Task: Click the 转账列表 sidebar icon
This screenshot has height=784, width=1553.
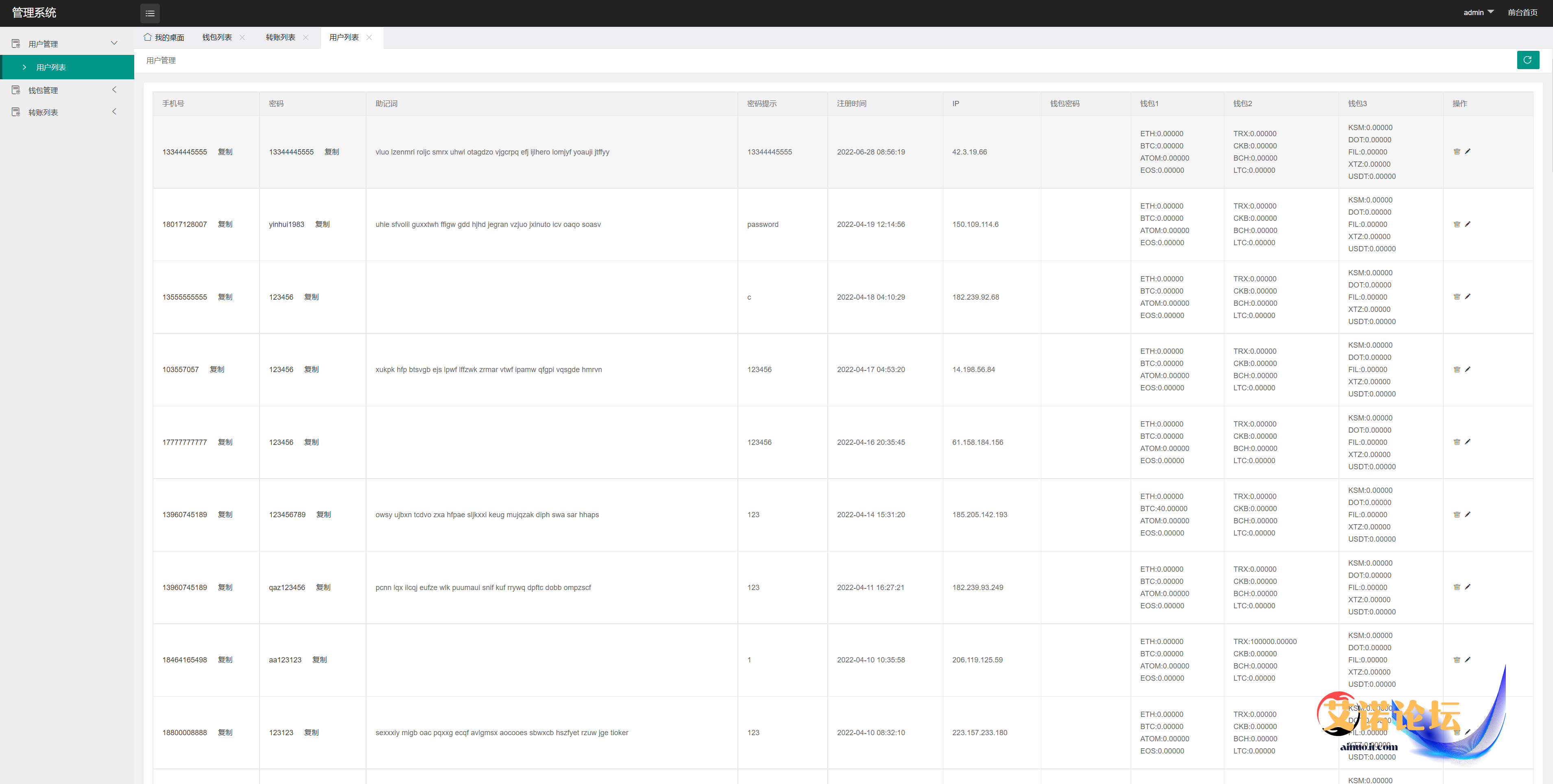Action: coord(16,112)
